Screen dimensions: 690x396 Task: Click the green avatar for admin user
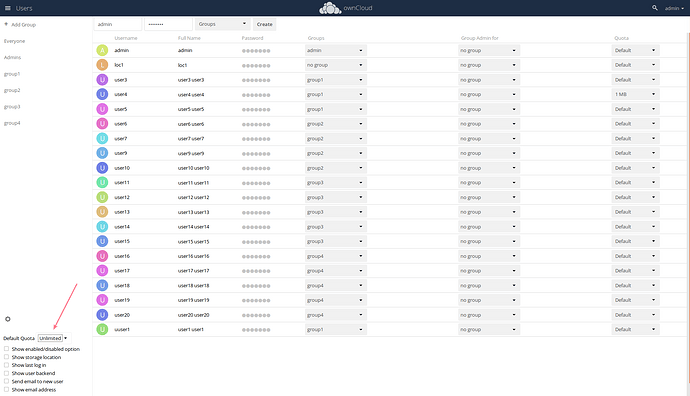(x=102, y=50)
